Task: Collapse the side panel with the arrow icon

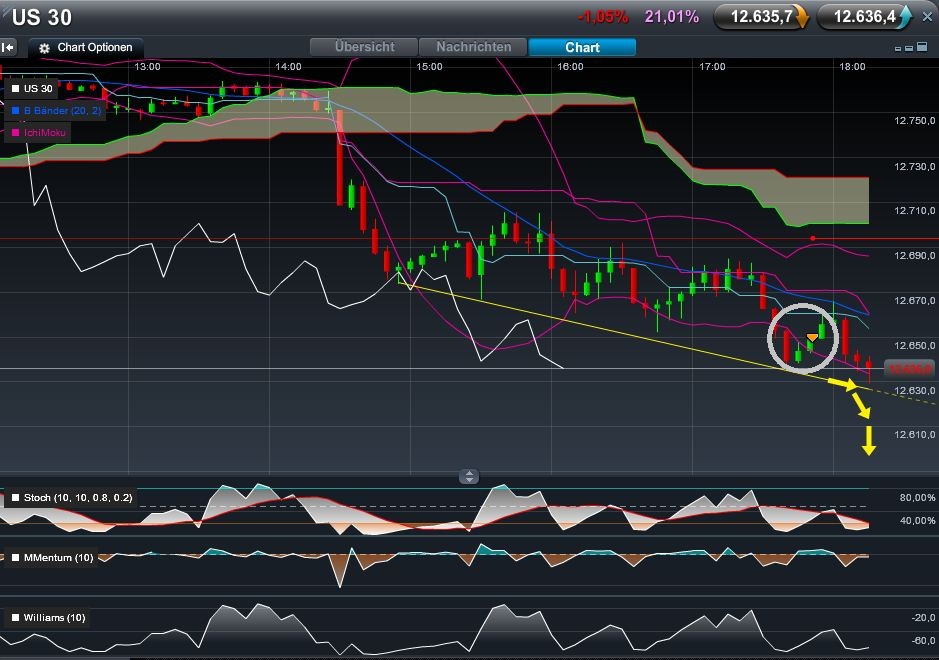Action: point(8,47)
